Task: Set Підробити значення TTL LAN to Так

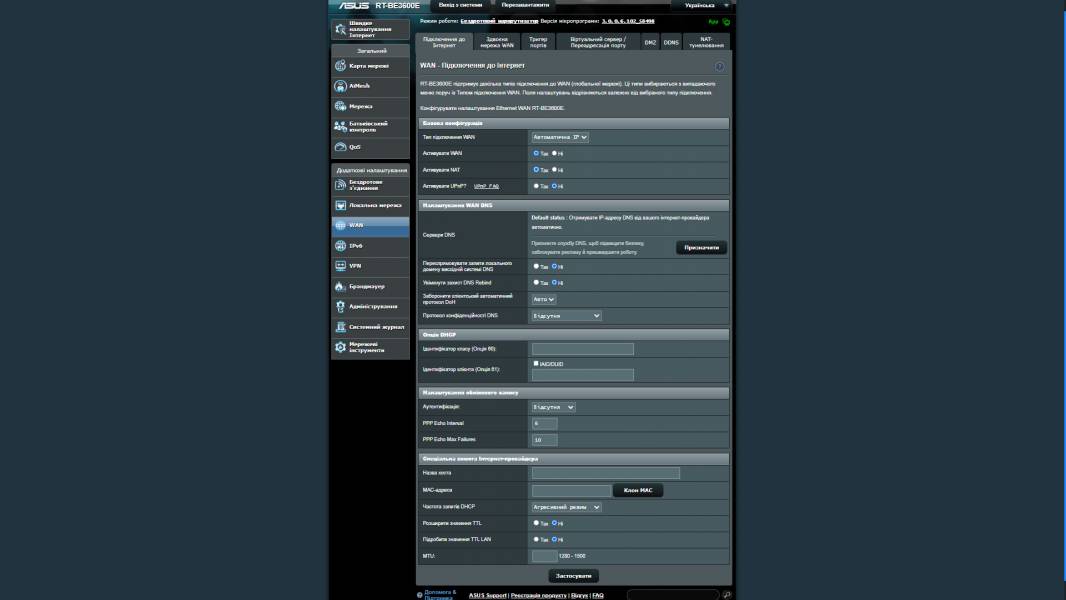Action: coord(536,540)
